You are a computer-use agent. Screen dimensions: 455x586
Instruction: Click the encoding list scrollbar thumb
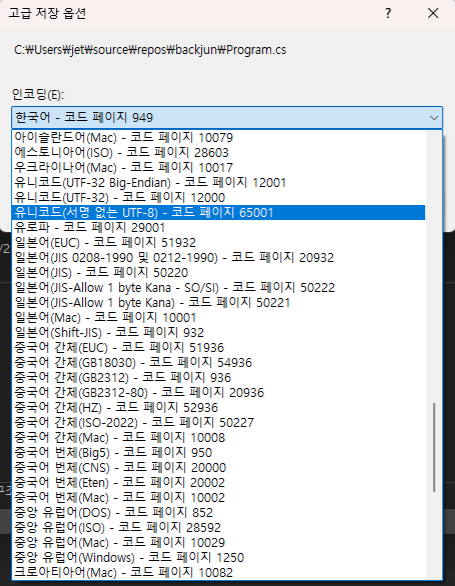pyautogui.click(x=434, y=447)
